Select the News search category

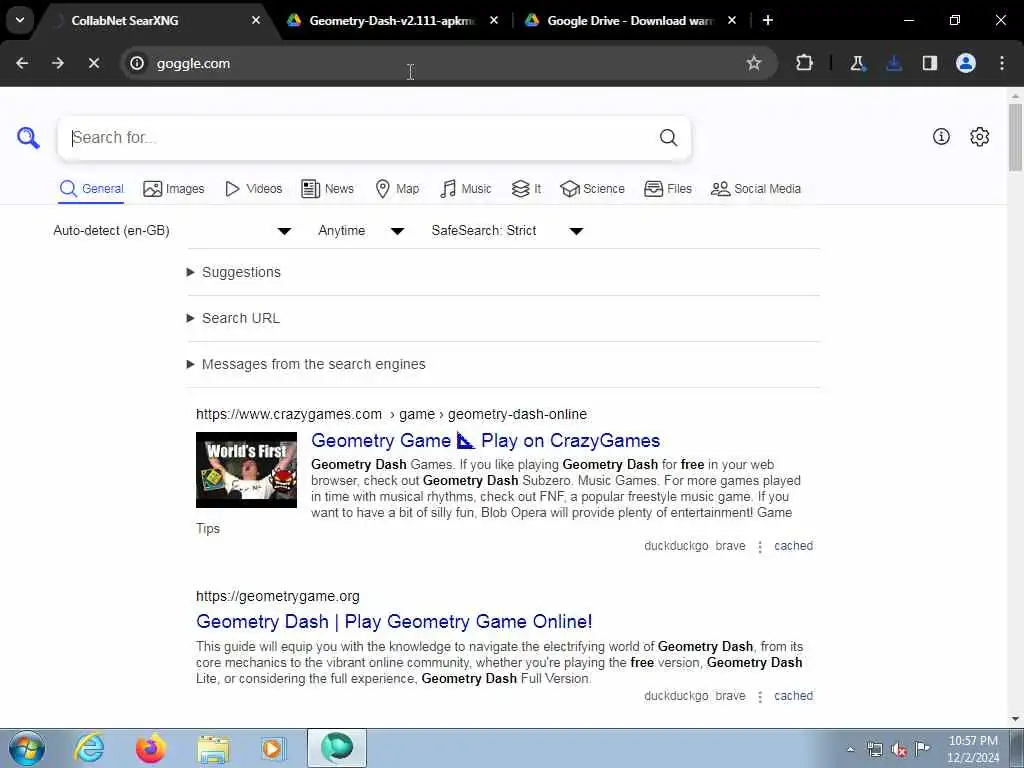327,189
